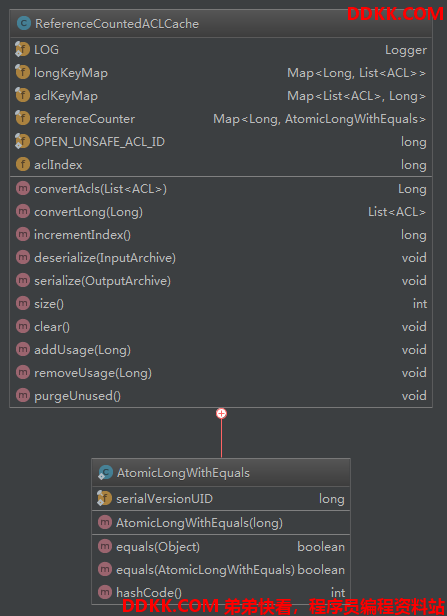Click the hashCode method icon
The height and width of the screenshot is (616, 447).
click(104, 592)
